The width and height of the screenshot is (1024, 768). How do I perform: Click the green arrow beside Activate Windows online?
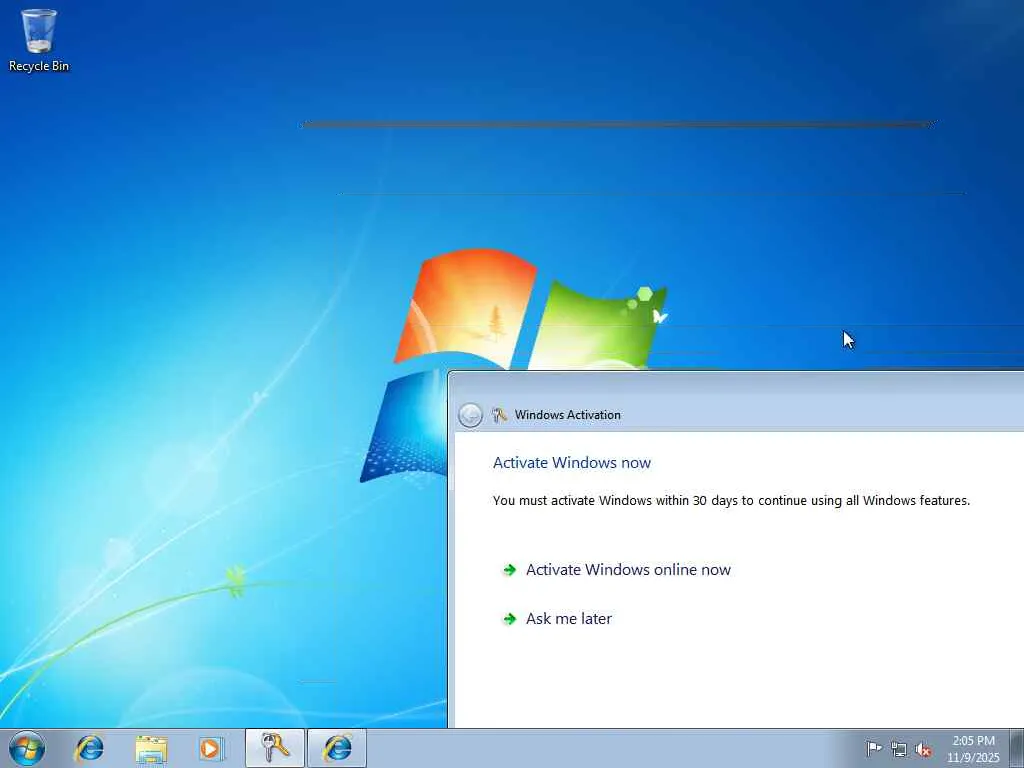(x=509, y=570)
